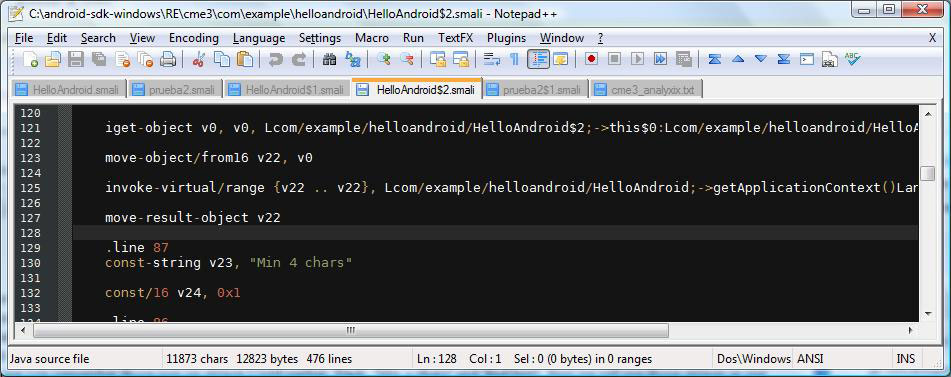The image size is (951, 377).
Task: Click the vertical scrollbar down arrow
Action: (927, 313)
